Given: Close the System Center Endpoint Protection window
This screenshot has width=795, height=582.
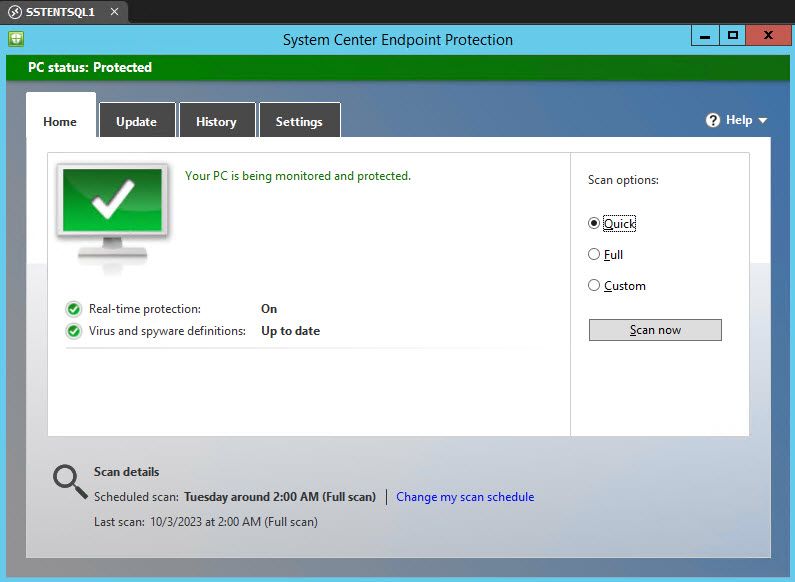Looking at the screenshot, I should point(768,35).
